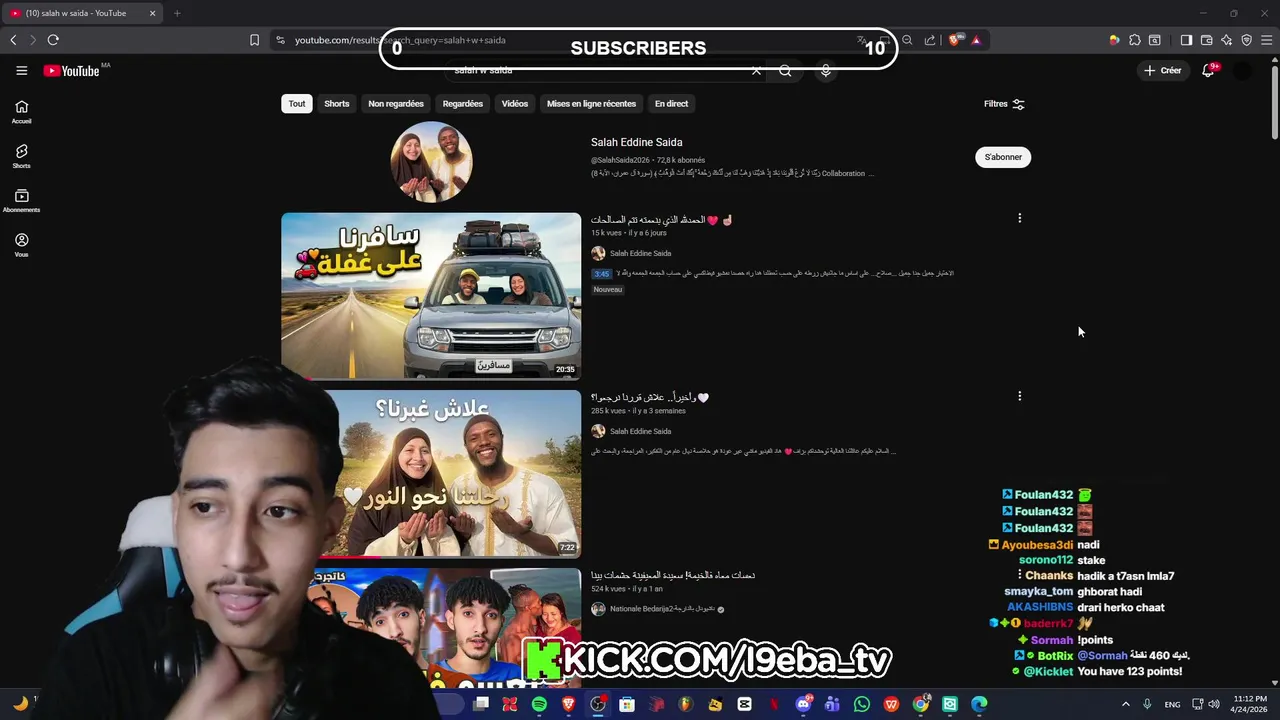Open the account avatar menu
This screenshot has height=720, width=1280.
click(x=1242, y=71)
